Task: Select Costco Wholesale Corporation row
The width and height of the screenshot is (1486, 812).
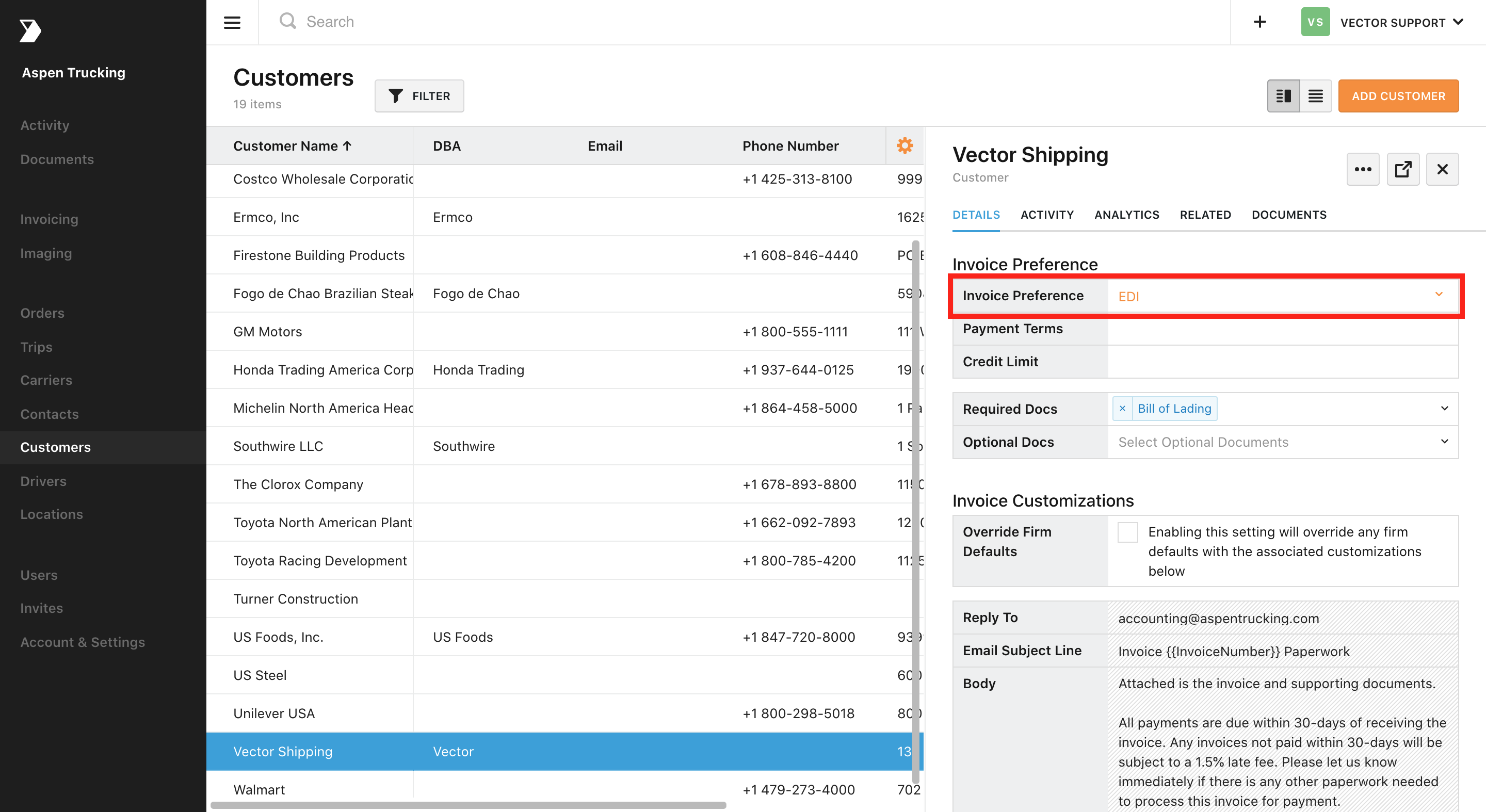Action: 566,180
